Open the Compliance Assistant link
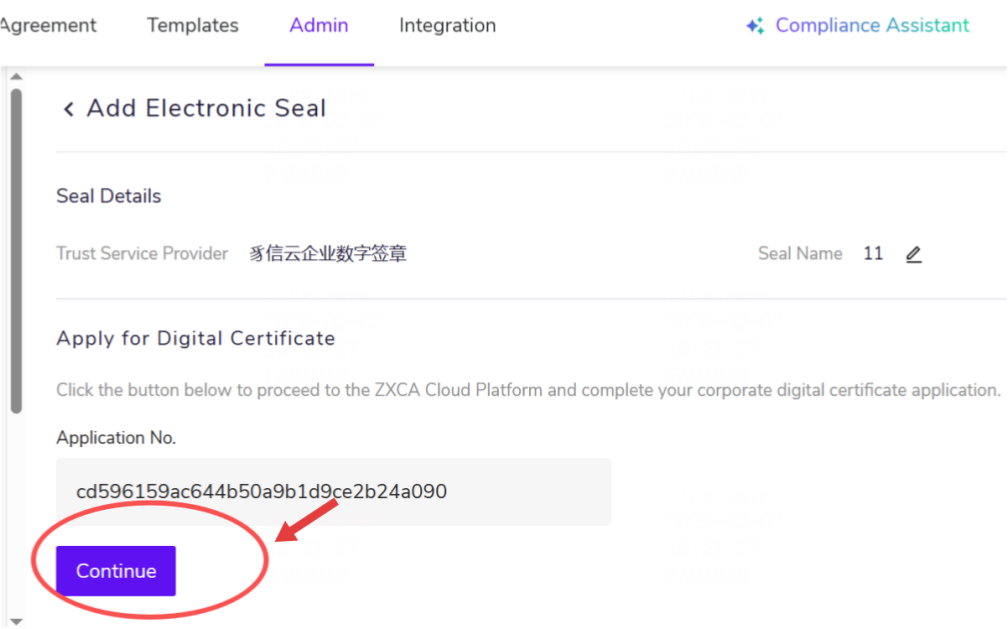This screenshot has height=629, width=1008. tap(872, 26)
